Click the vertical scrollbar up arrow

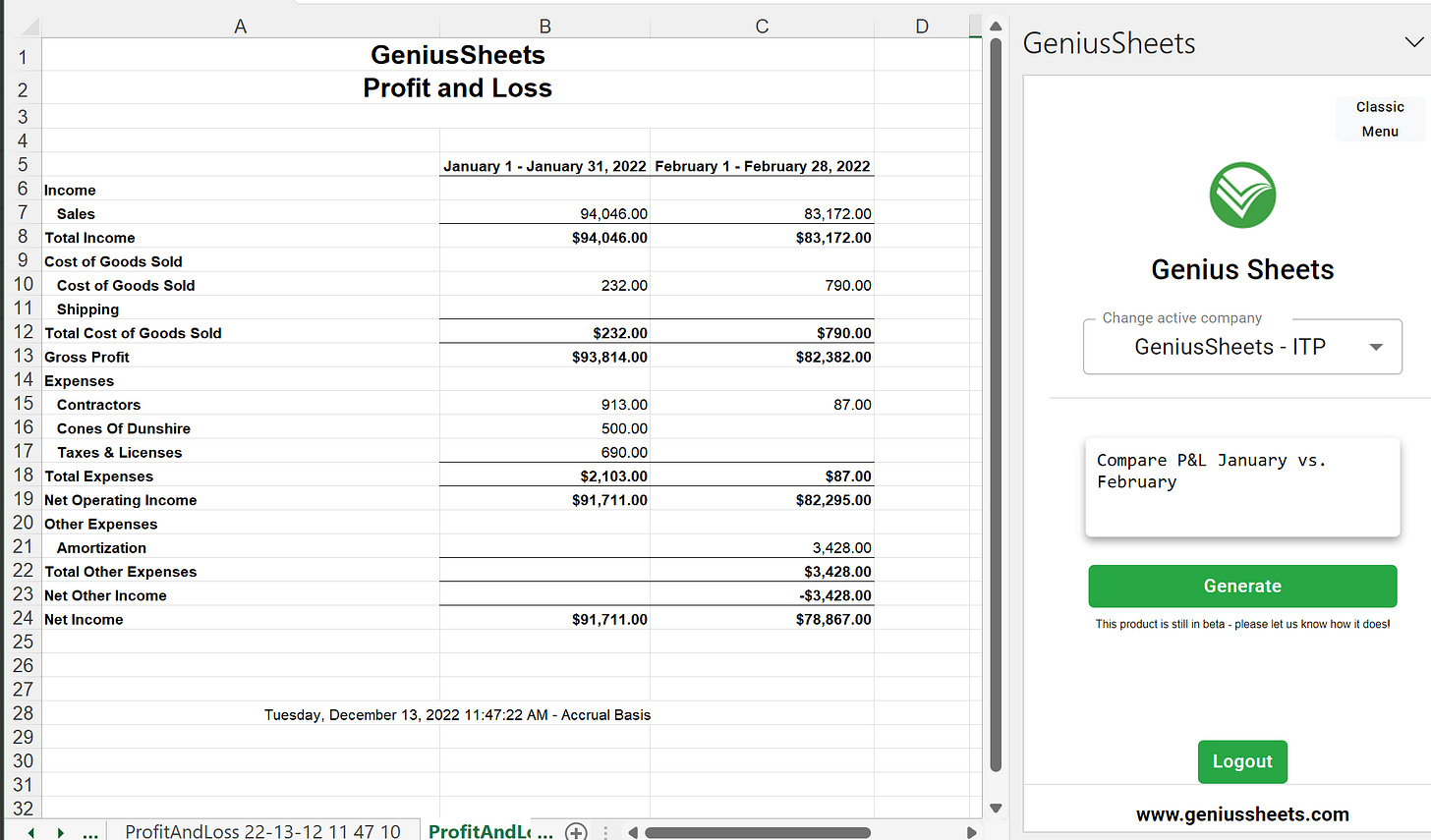click(x=996, y=26)
